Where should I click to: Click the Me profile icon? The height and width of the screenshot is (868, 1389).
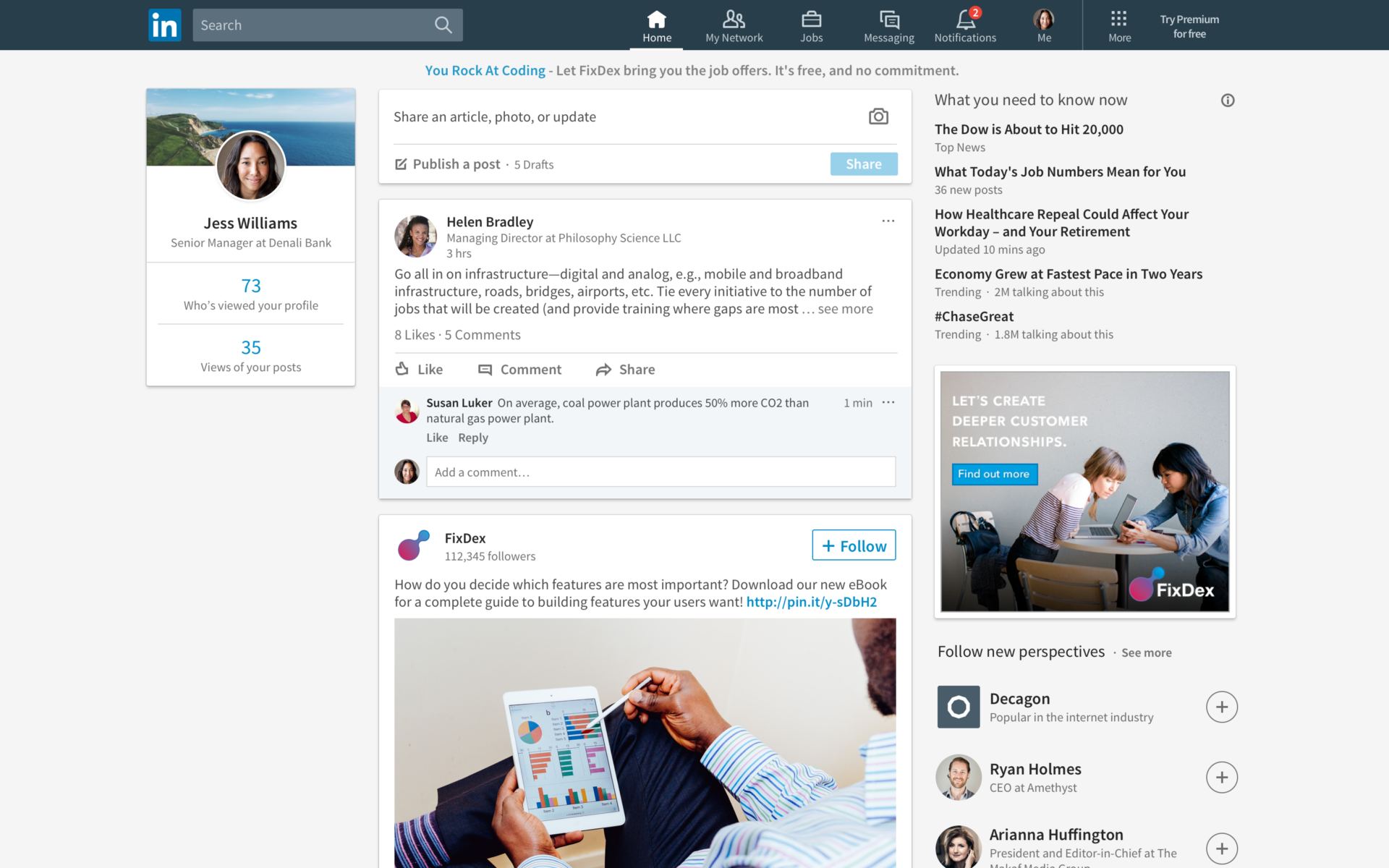[x=1044, y=19]
